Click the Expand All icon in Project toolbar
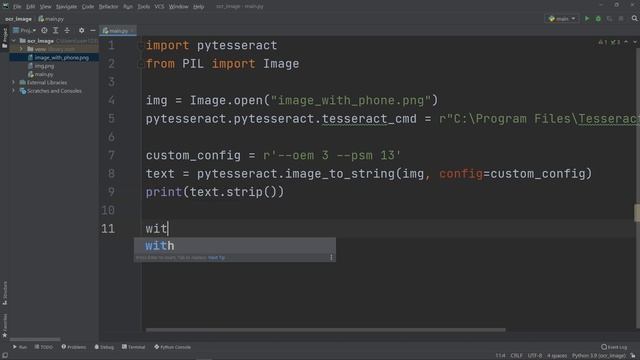This screenshot has height=360, width=640. coord(56,30)
